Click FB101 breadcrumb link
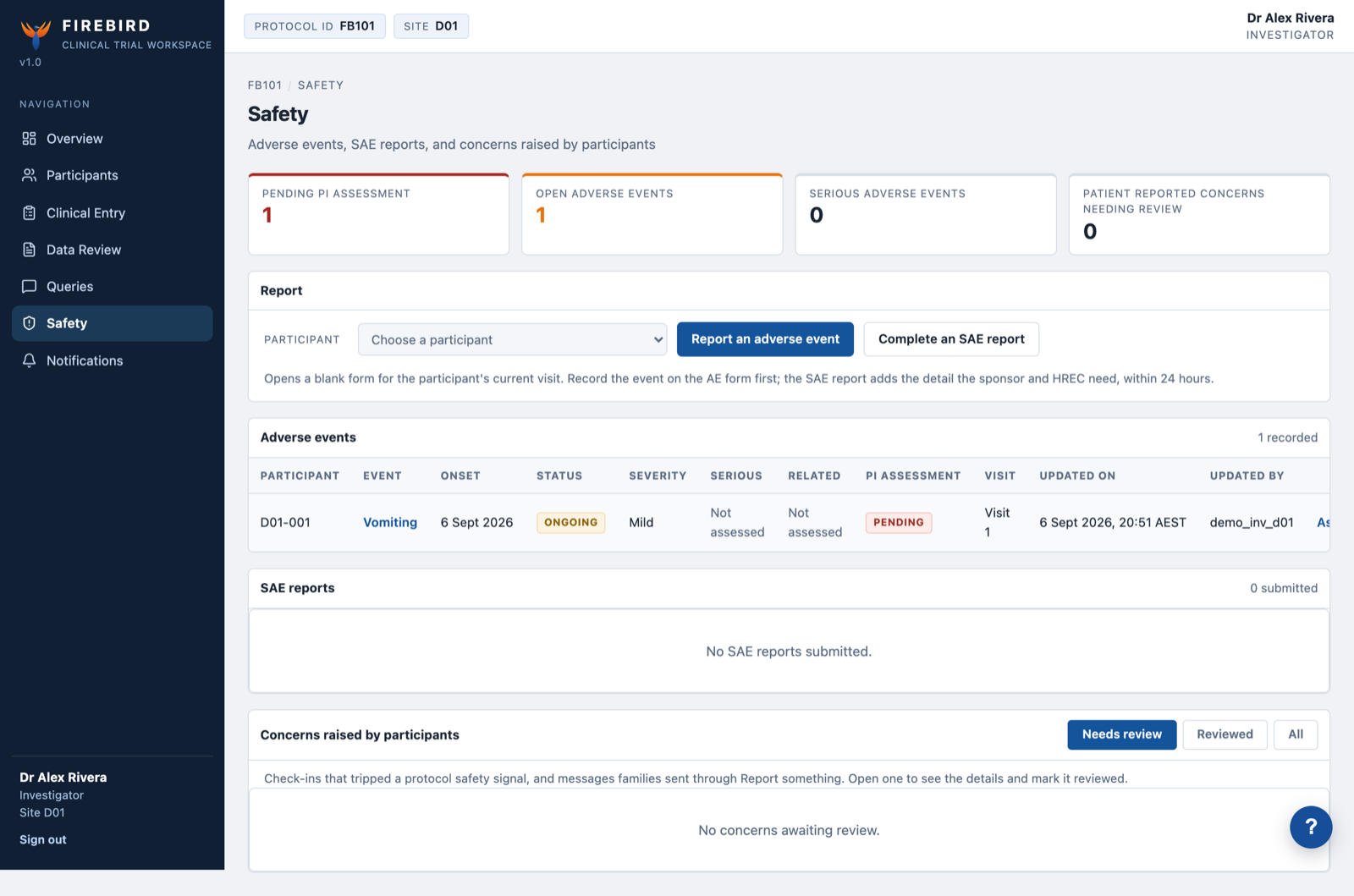The width and height of the screenshot is (1354, 896). click(265, 85)
